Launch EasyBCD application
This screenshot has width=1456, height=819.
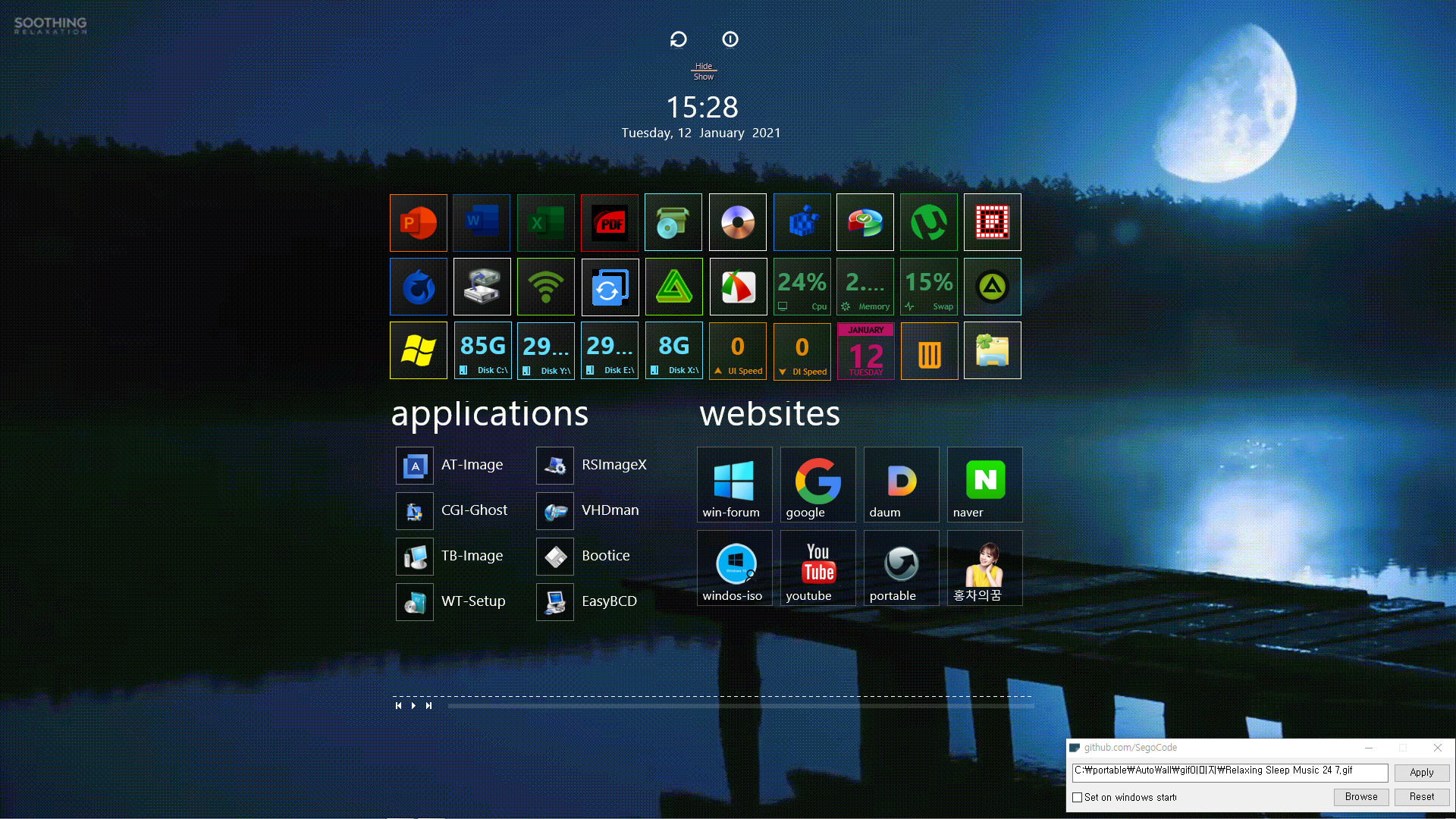pyautogui.click(x=587, y=601)
